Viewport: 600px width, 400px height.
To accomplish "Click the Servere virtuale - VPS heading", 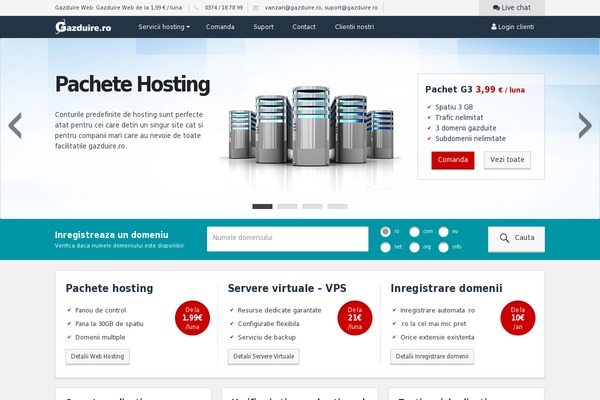I will click(287, 288).
